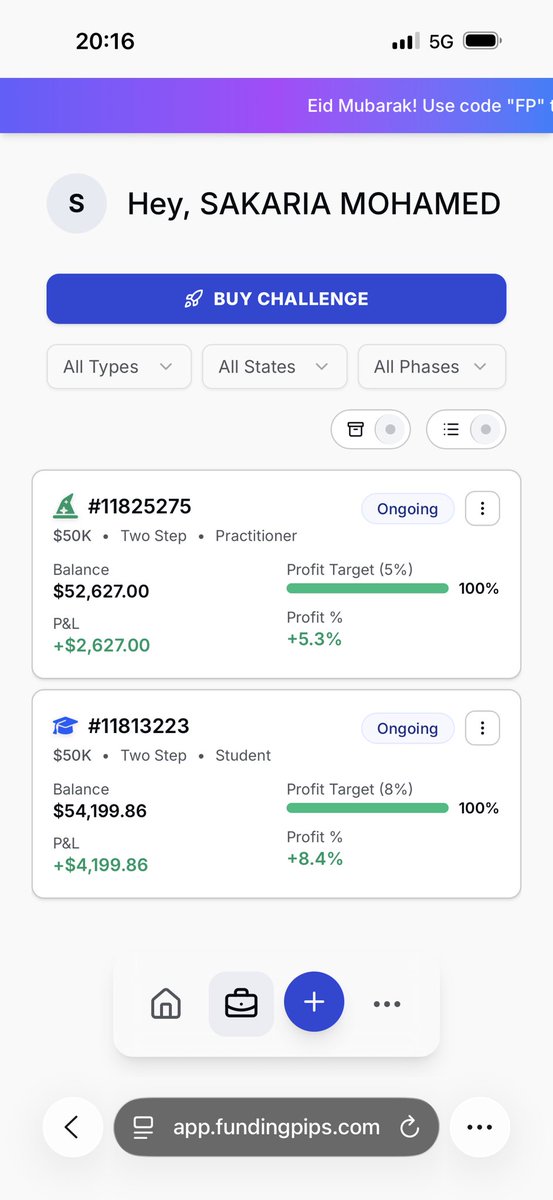Screen dimensions: 553x1200
Task: Go to Home in bottom navigation
Action: tap(166, 1003)
